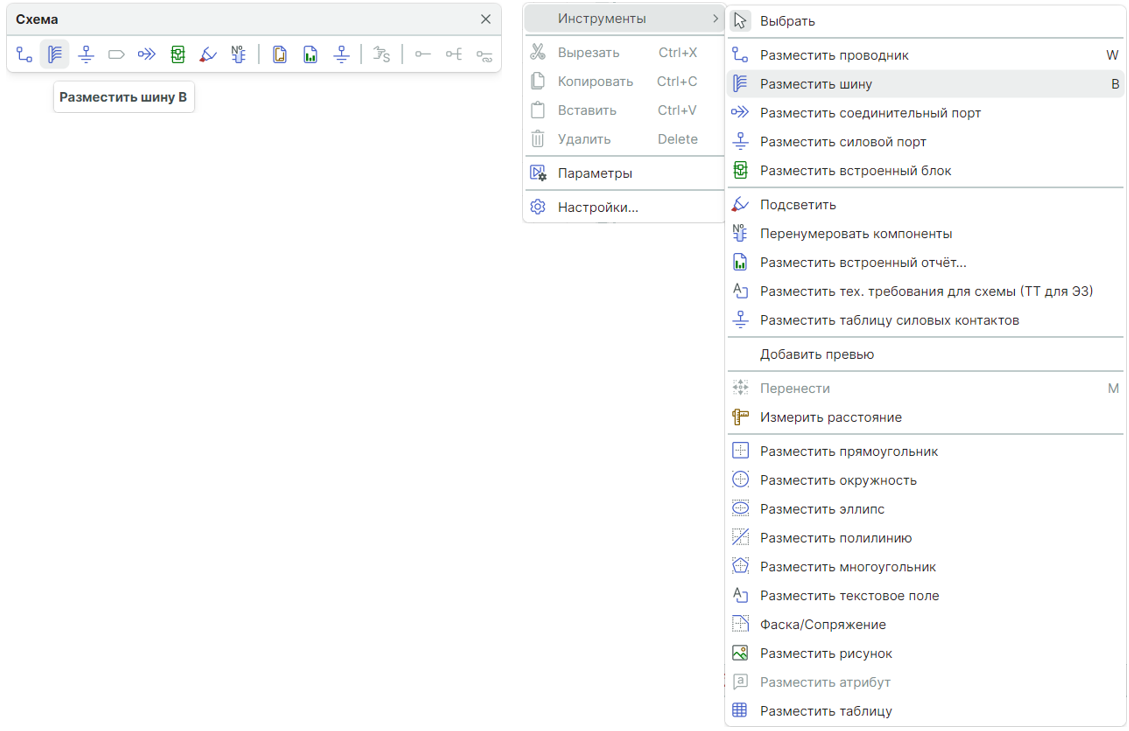Click the place wire icon in Схема toolbar
This screenshot has height=731, width=1129.
(24, 54)
